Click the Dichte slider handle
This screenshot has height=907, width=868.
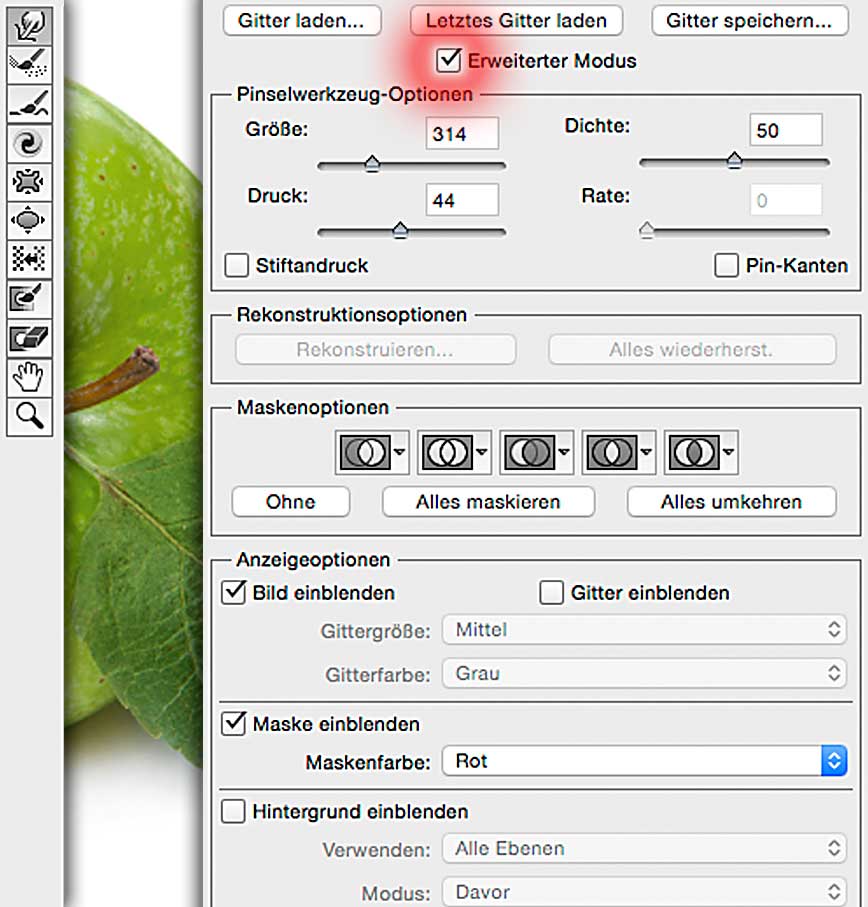click(734, 160)
